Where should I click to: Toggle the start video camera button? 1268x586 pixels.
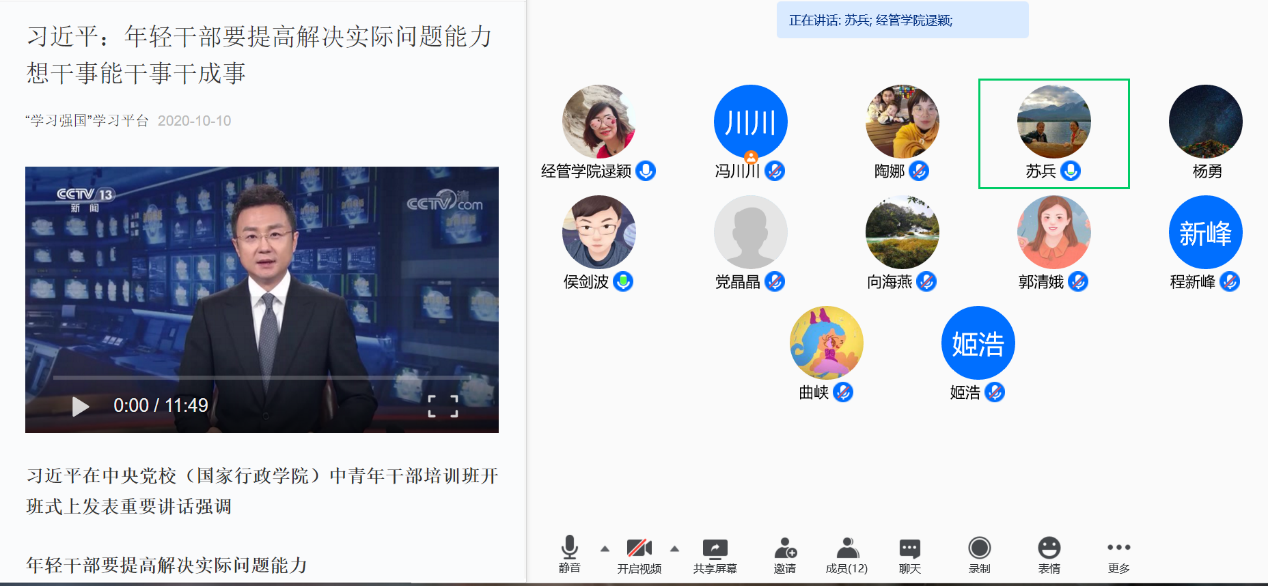pyautogui.click(x=639, y=548)
